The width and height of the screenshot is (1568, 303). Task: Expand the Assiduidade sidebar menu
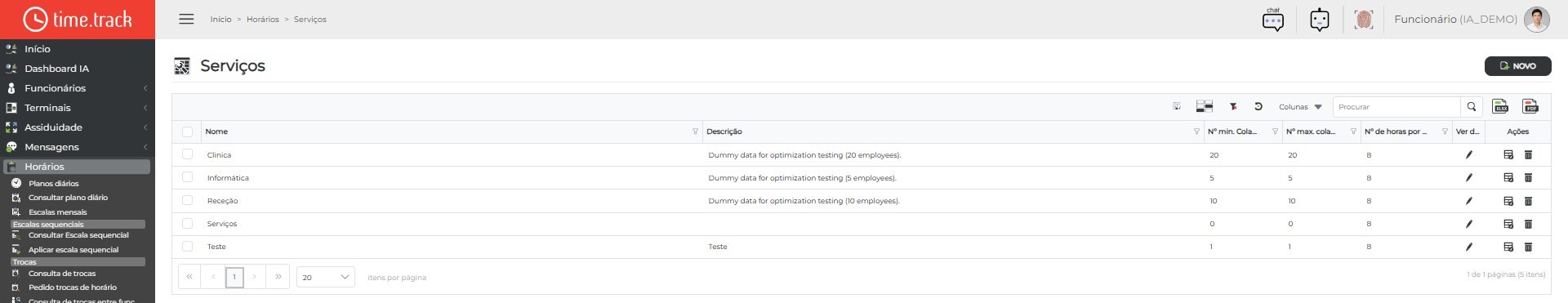tap(78, 127)
